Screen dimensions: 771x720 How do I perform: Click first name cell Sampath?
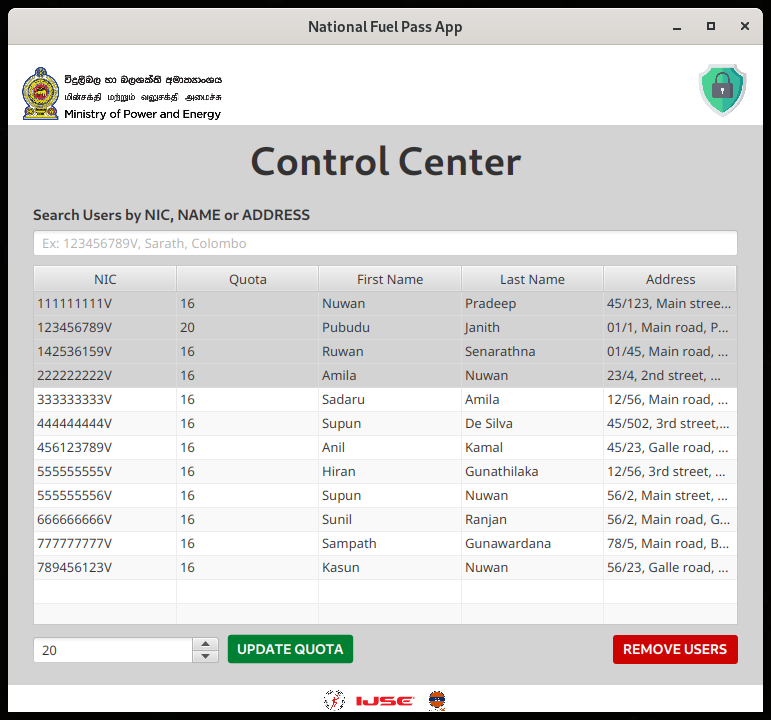390,543
